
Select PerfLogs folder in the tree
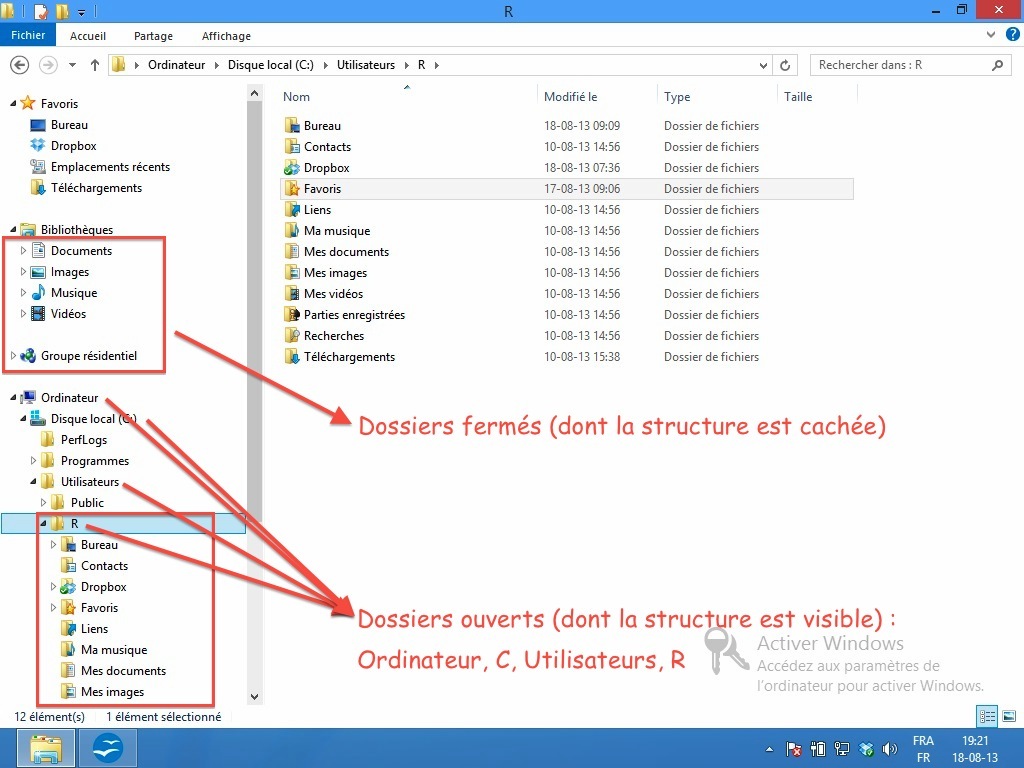[84, 440]
